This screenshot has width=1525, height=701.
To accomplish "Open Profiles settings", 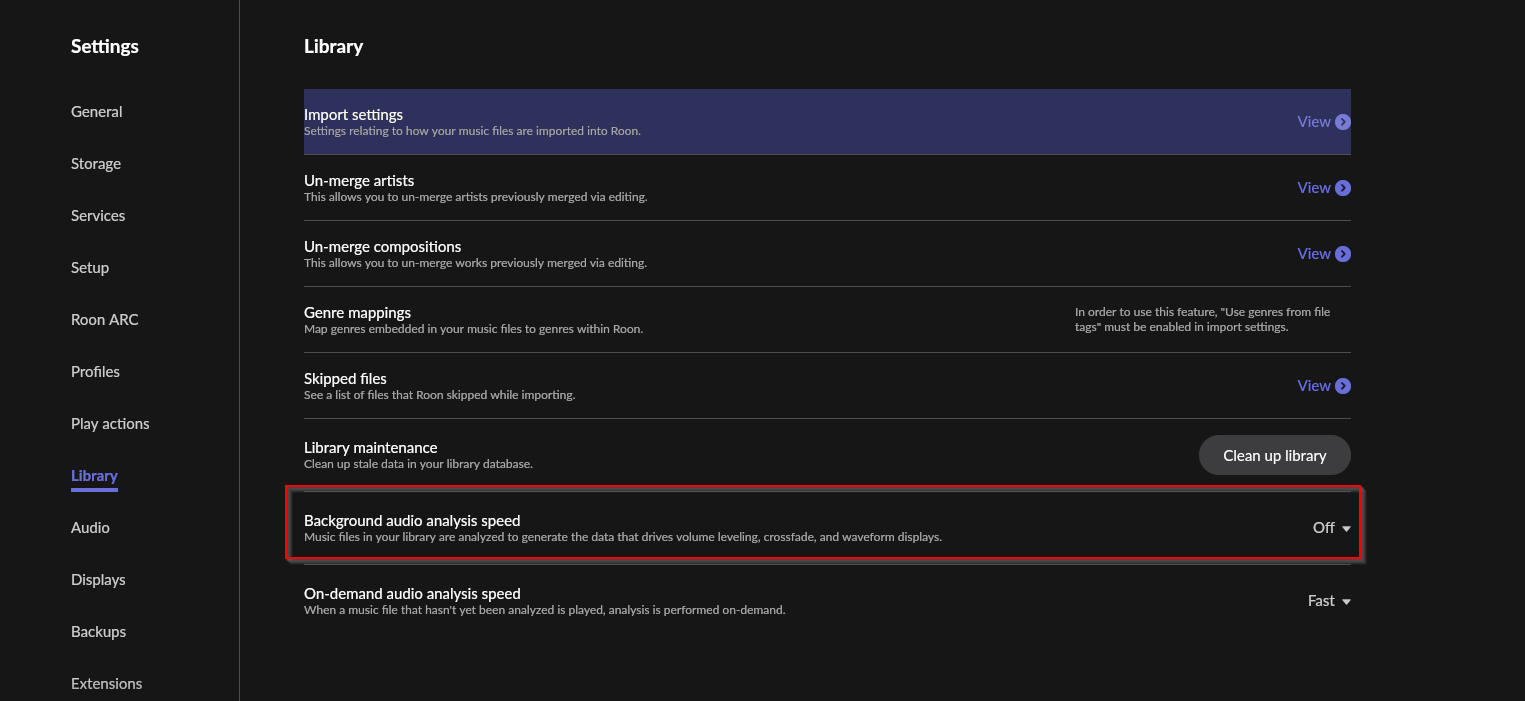I will click(x=95, y=372).
